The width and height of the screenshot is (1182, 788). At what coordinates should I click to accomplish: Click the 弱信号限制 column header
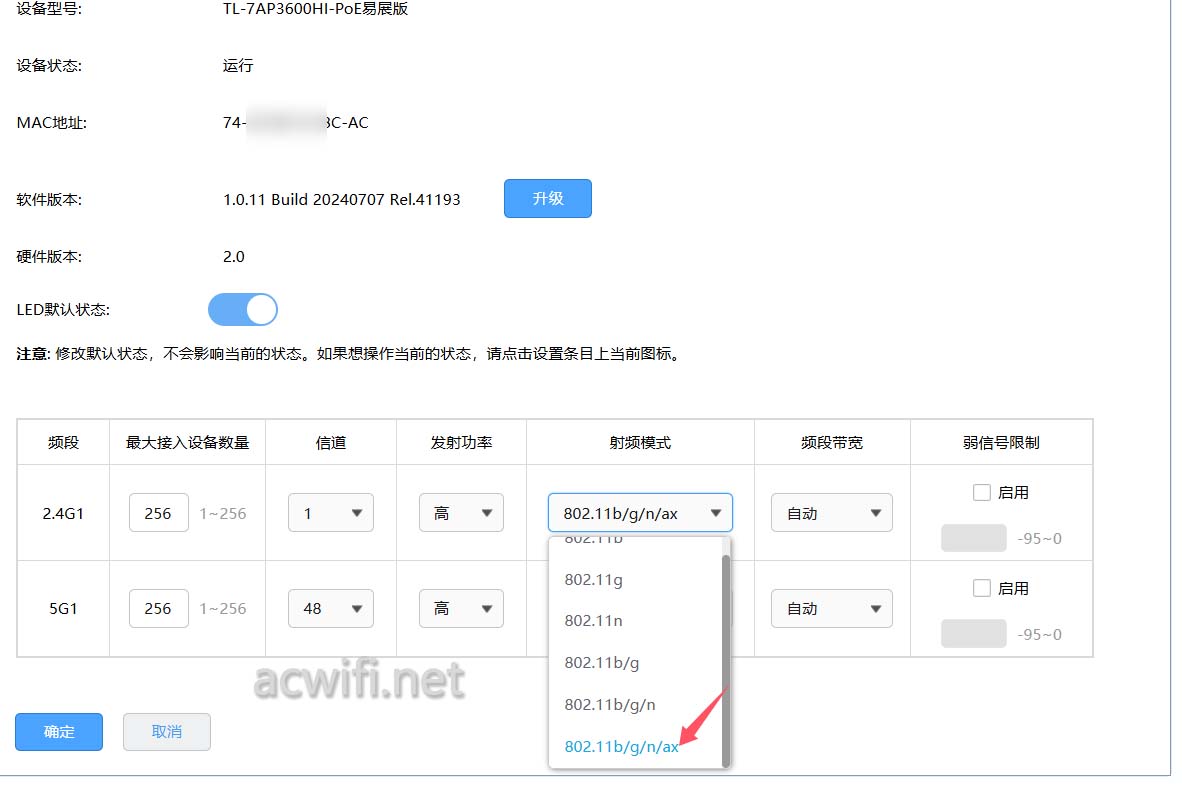pyautogui.click(x=1001, y=443)
